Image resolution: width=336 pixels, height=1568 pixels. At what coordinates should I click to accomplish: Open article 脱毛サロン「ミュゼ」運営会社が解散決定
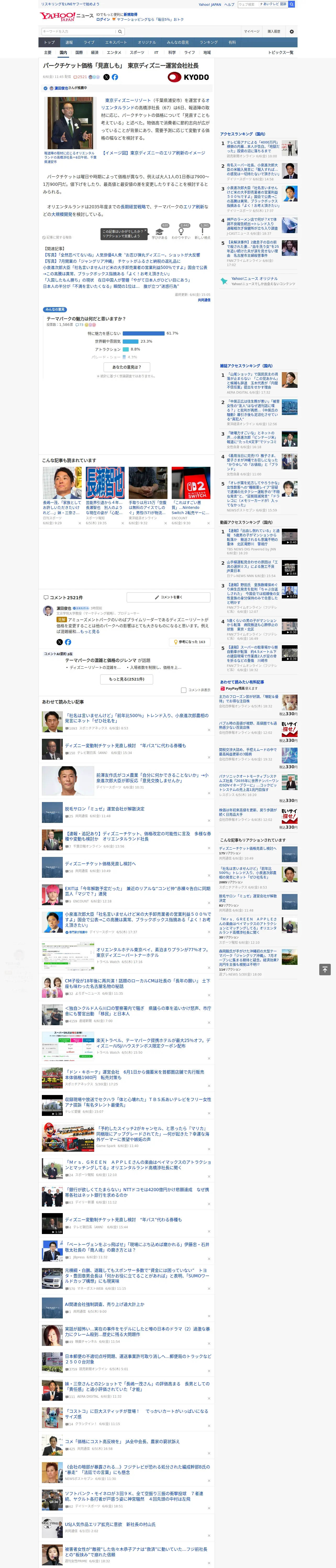point(105,809)
